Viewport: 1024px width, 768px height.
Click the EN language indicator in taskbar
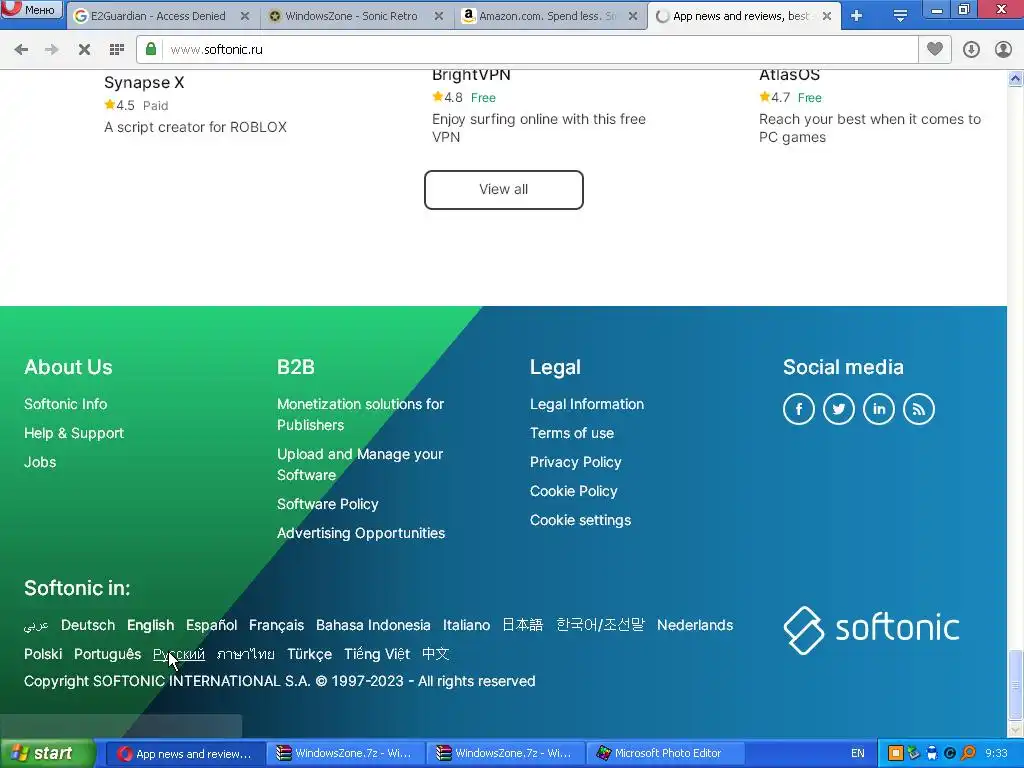[857, 754]
